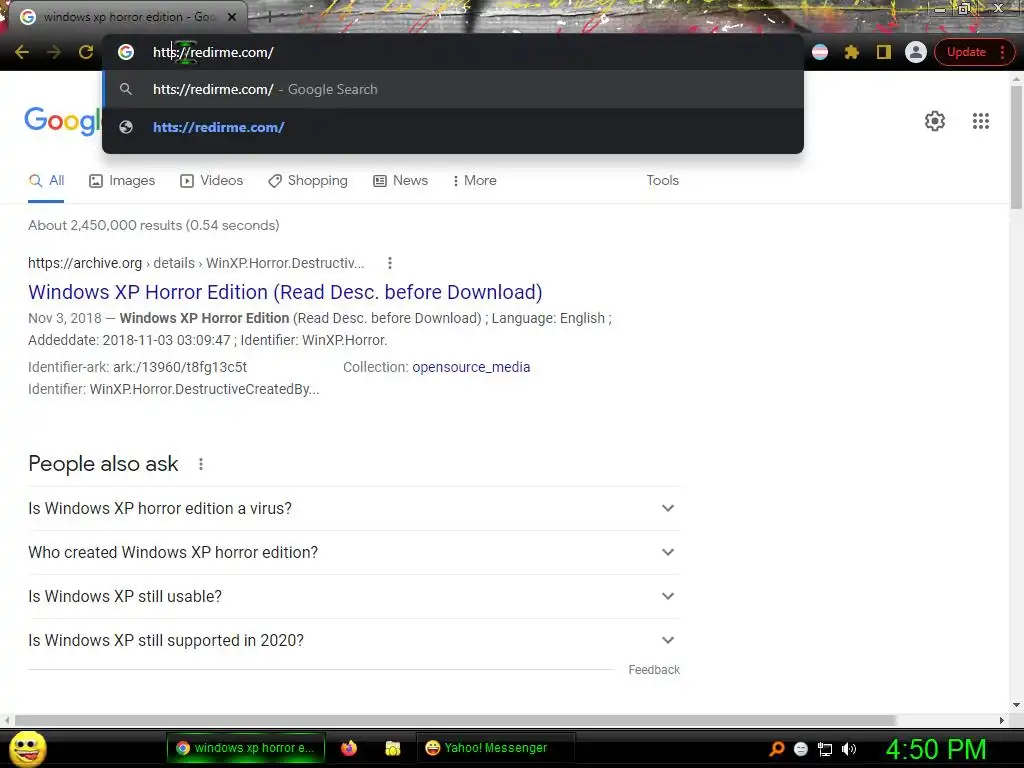
Task: Select the httis://redirme.com/ Google Search suggestion
Action: click(x=453, y=89)
